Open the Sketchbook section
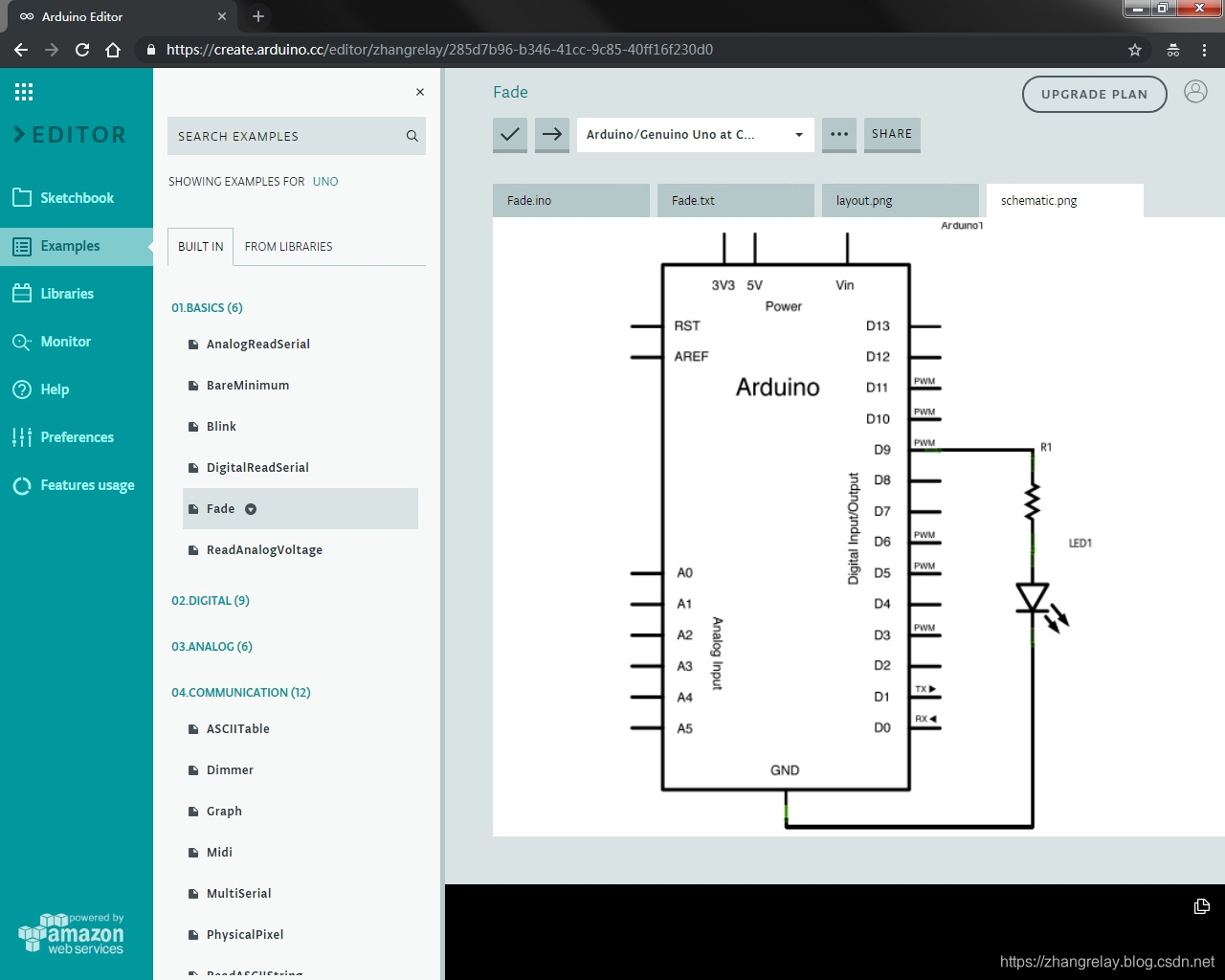 click(77, 197)
